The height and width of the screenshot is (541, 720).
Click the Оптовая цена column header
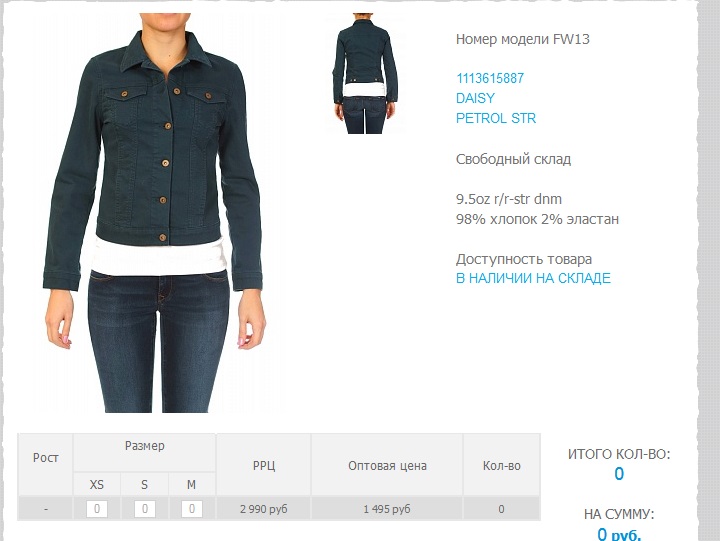(x=387, y=465)
